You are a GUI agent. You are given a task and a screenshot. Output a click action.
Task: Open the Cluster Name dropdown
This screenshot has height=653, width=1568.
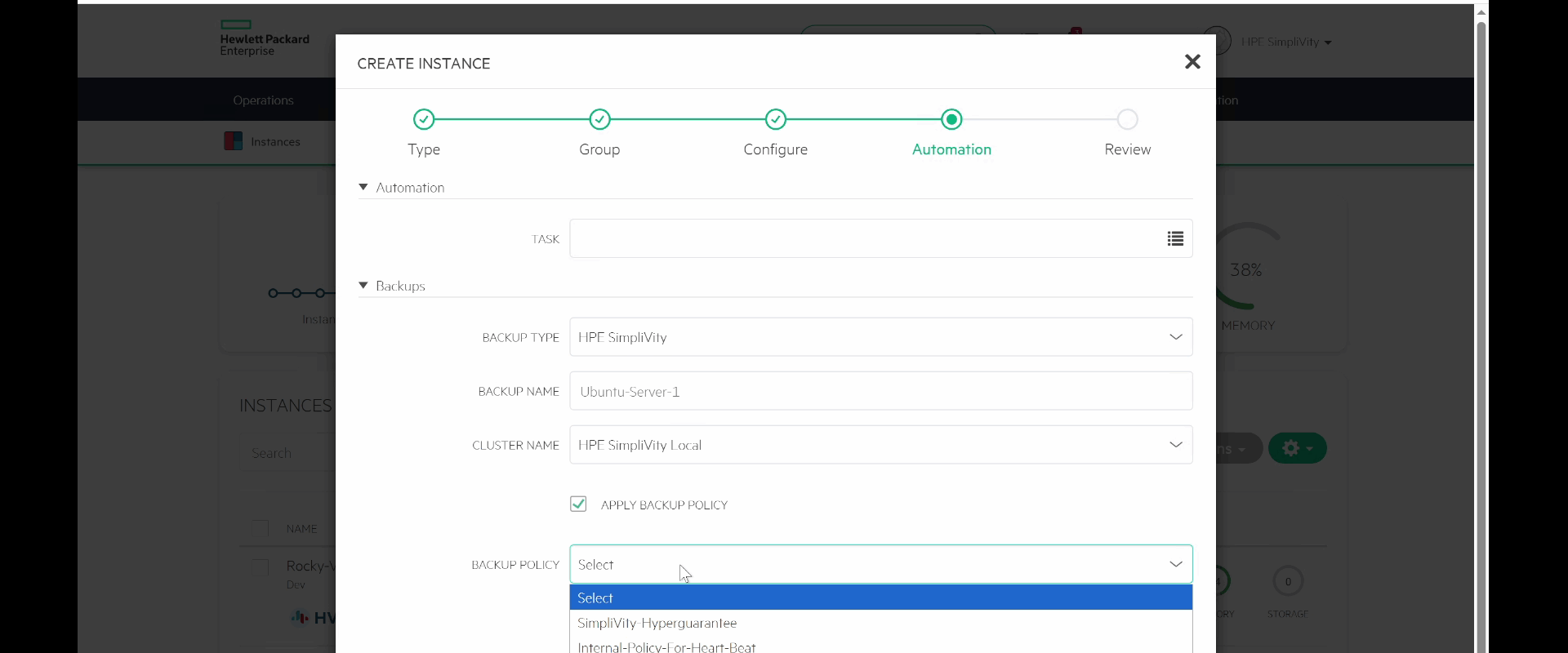(880, 445)
